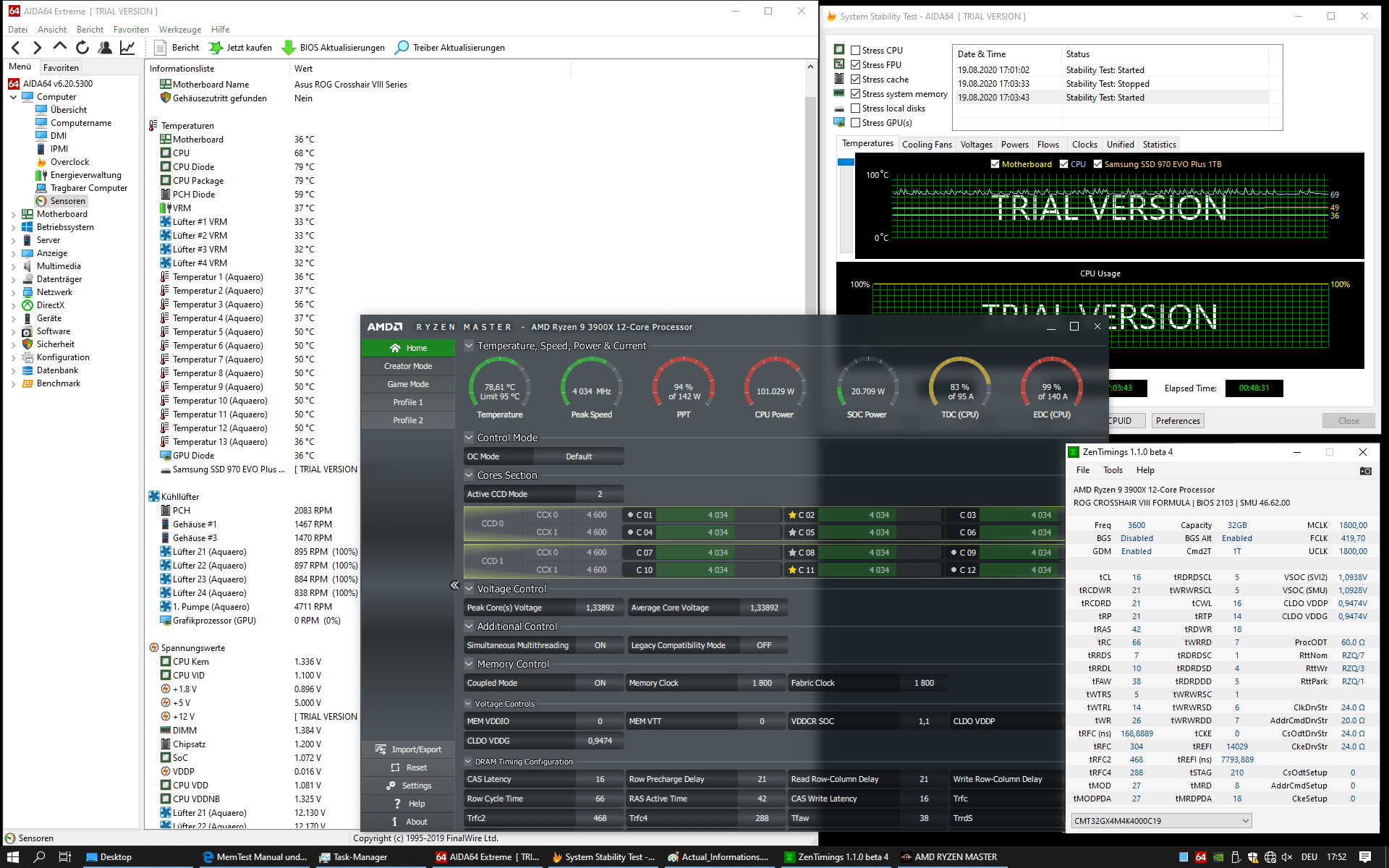The width and height of the screenshot is (1389, 868).
Task: Click BIOS Aktualisierungen toolbar button
Action: (x=334, y=48)
